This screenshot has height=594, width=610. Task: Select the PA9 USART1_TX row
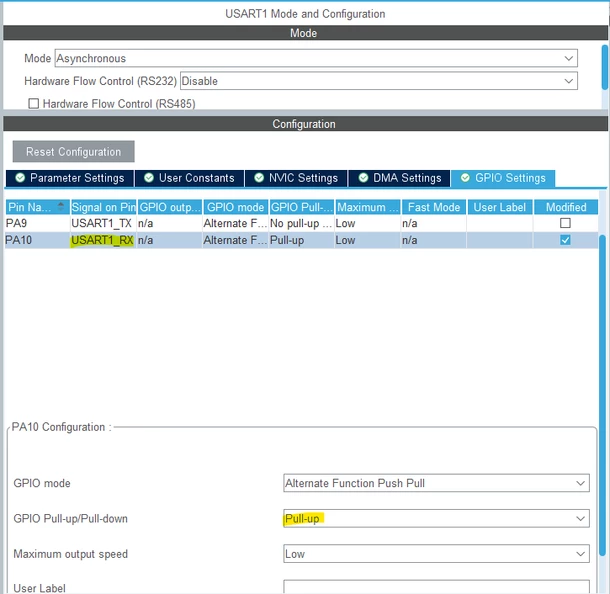pos(301,223)
